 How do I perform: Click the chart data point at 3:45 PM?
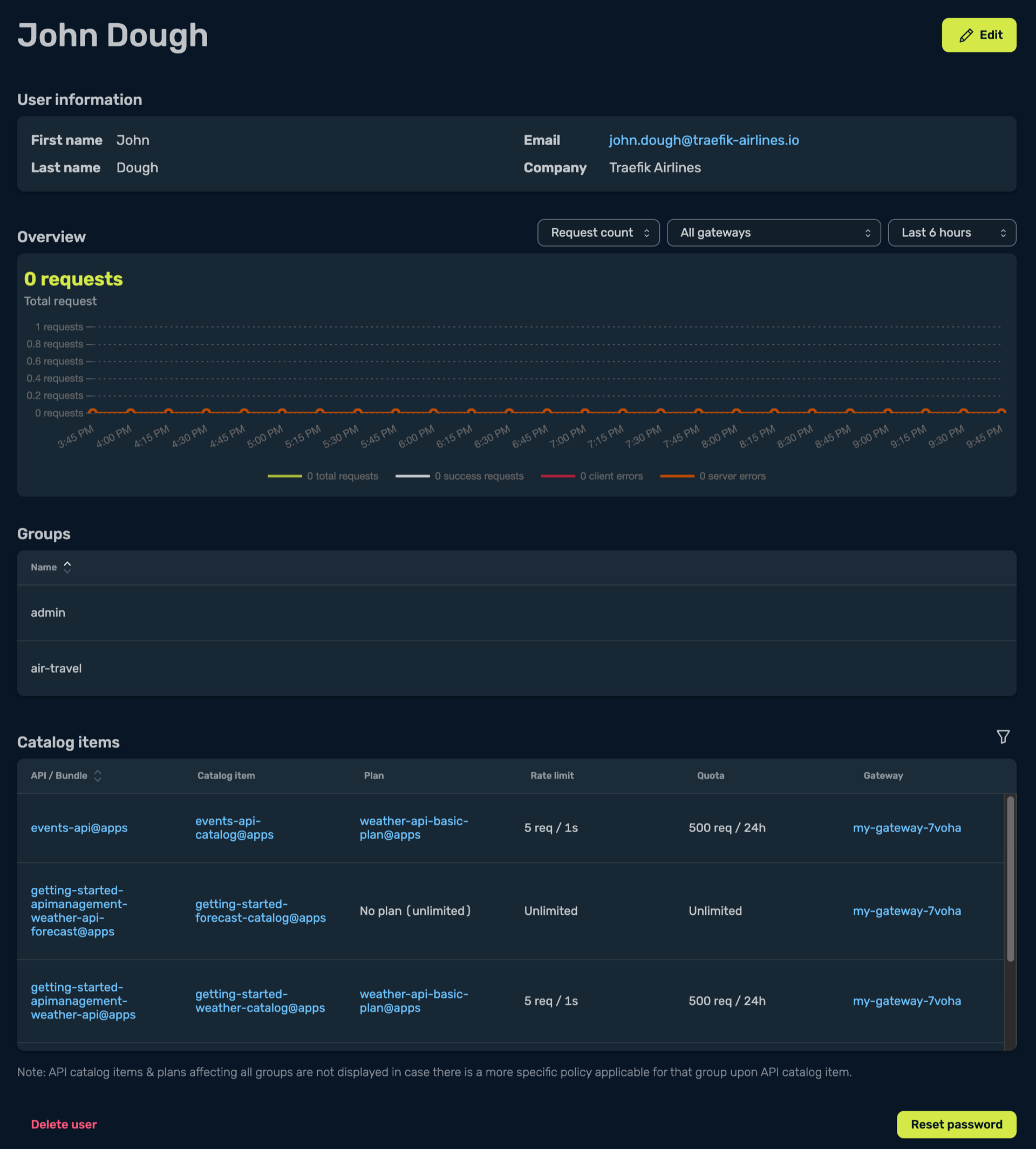point(93,412)
